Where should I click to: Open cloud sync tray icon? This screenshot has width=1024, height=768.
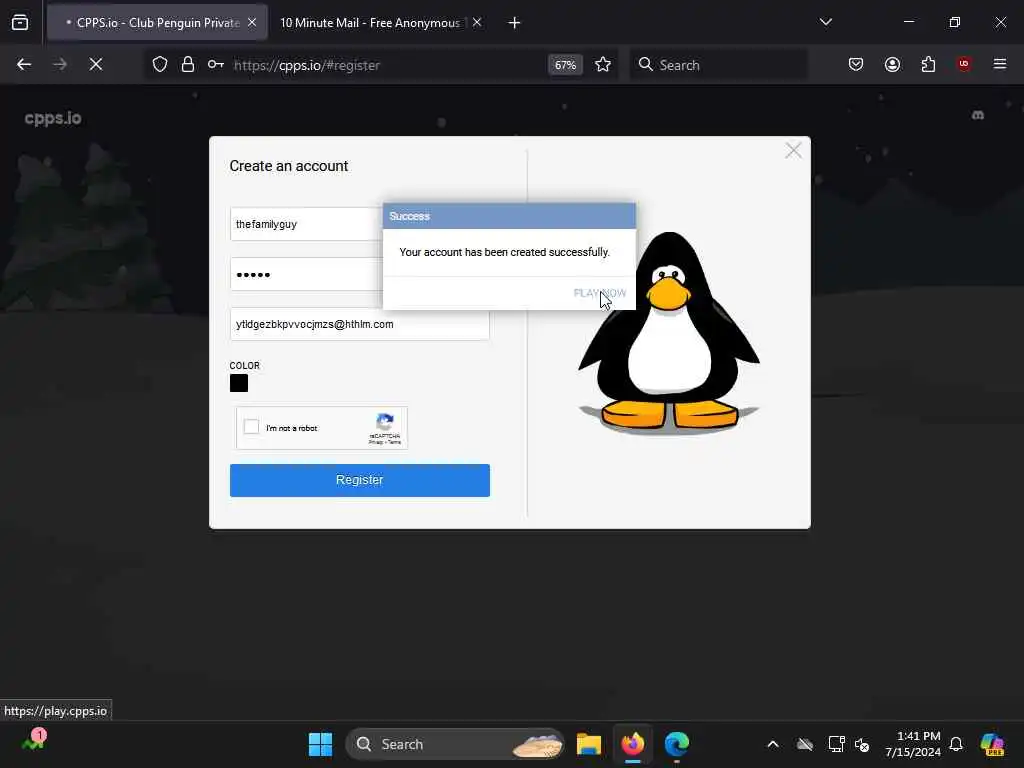pyautogui.click(x=805, y=744)
